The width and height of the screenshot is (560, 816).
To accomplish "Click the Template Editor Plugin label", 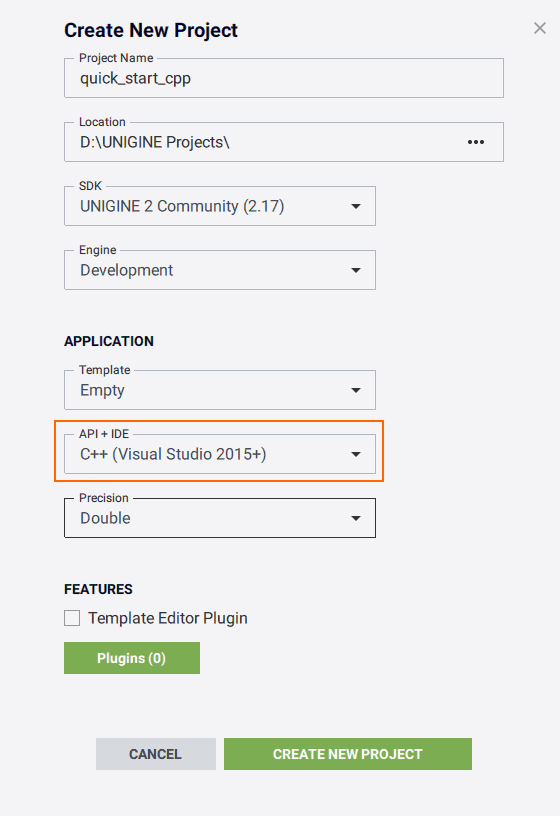I will click(x=168, y=618).
